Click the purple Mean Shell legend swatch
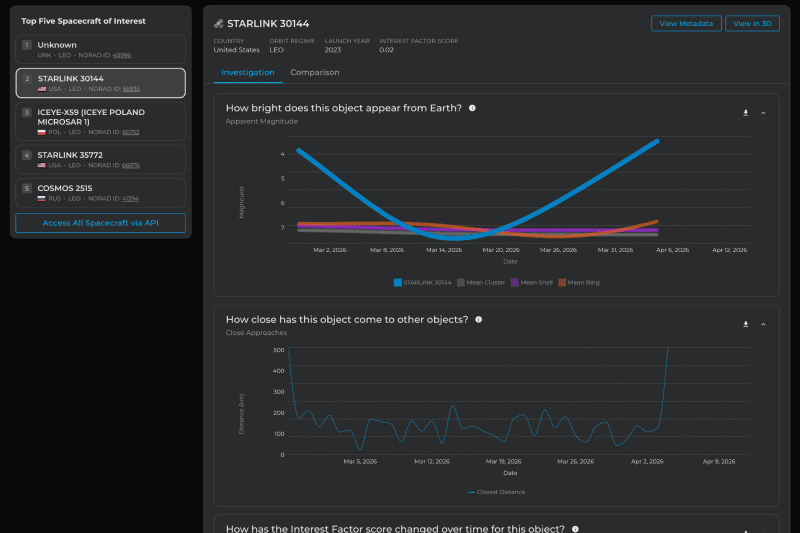 515,283
